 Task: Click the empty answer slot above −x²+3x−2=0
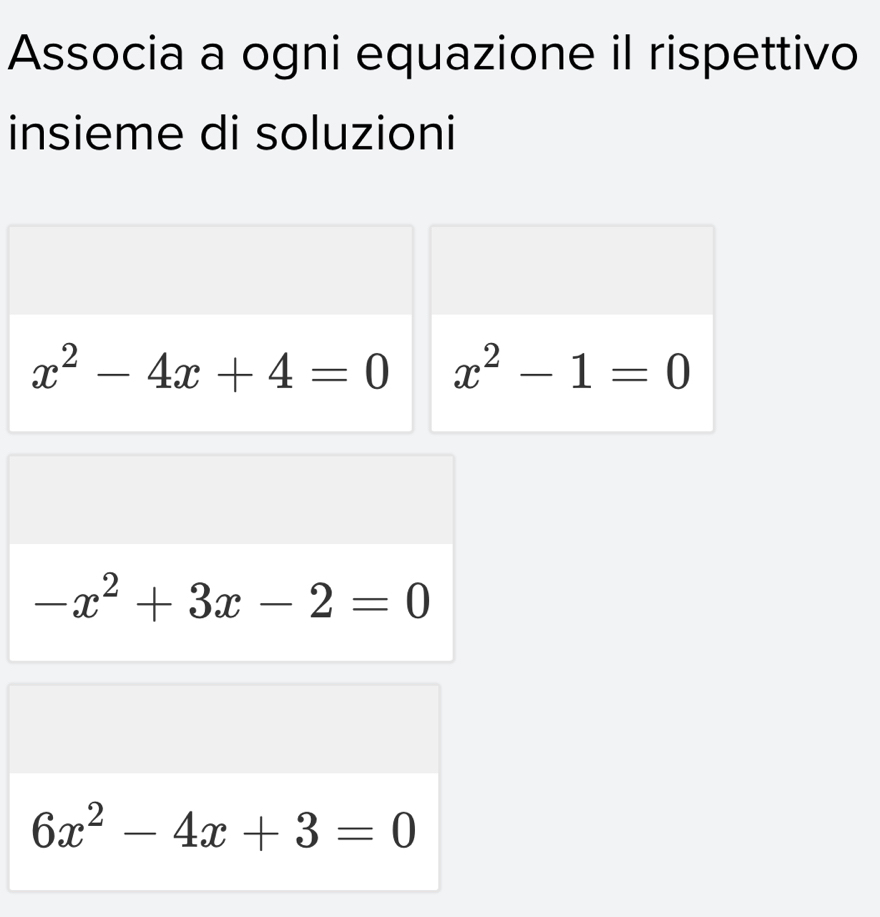[231, 500]
